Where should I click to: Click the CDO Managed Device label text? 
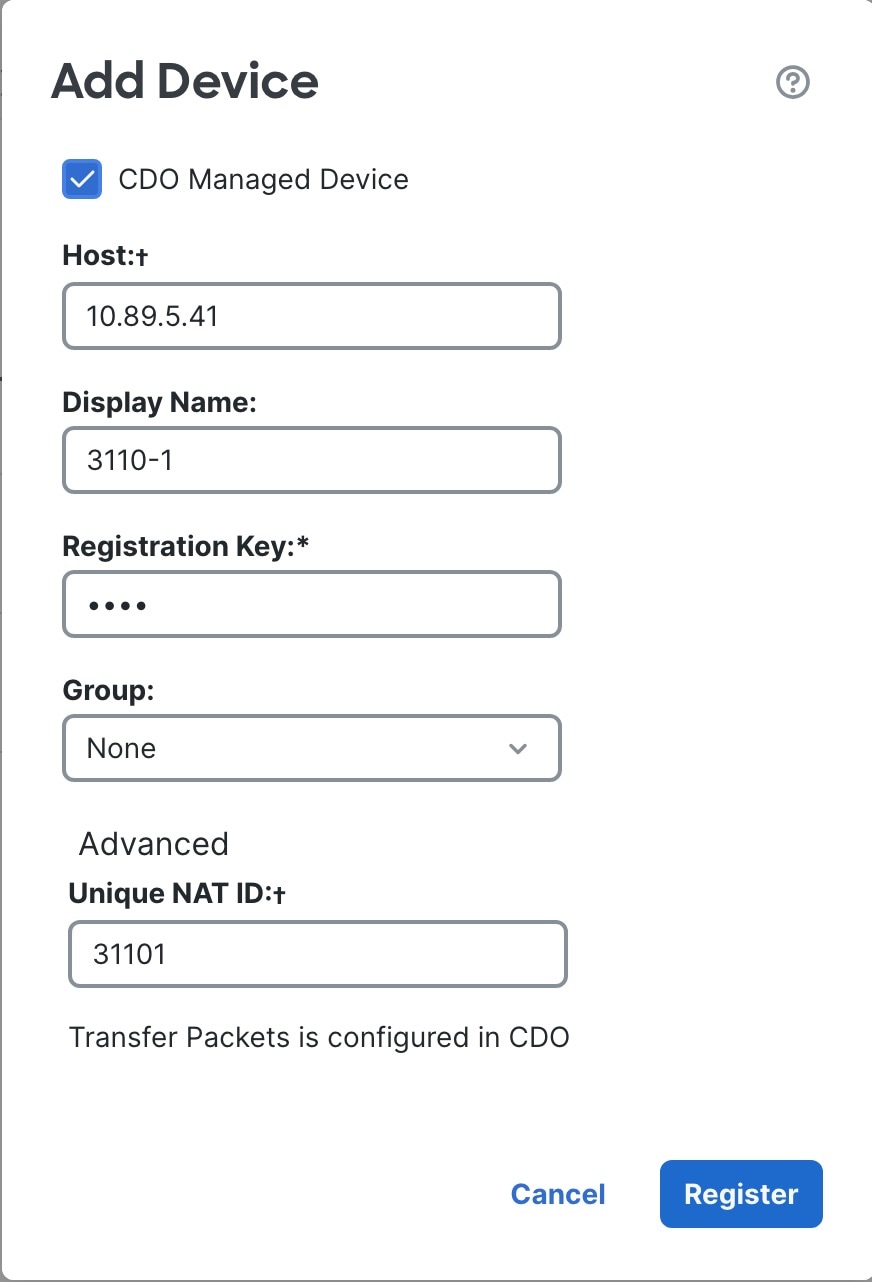point(263,180)
